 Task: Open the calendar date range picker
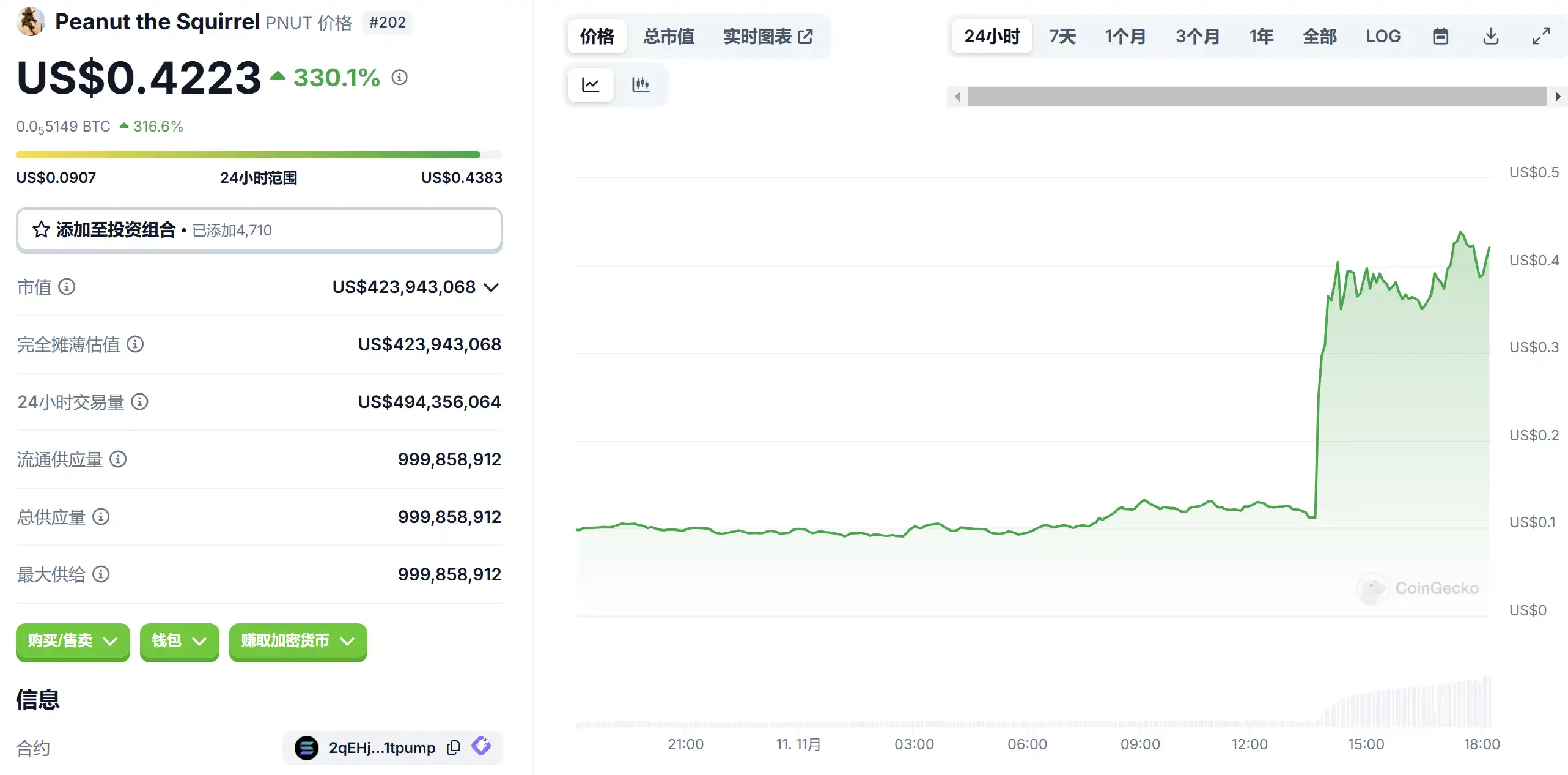(x=1440, y=37)
